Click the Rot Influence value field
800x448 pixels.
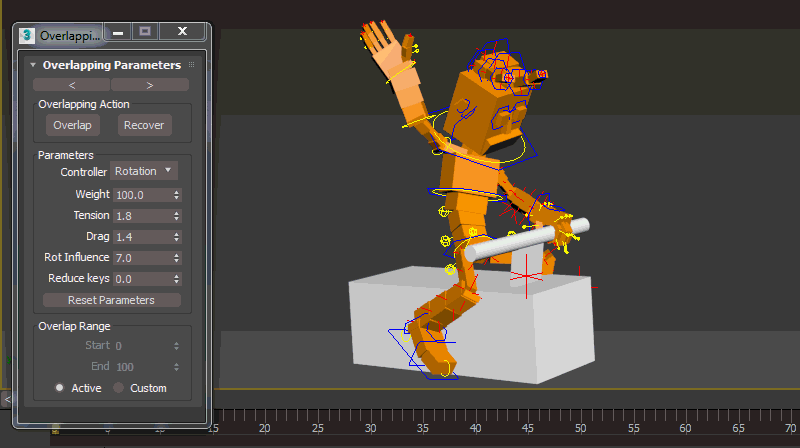click(x=141, y=258)
